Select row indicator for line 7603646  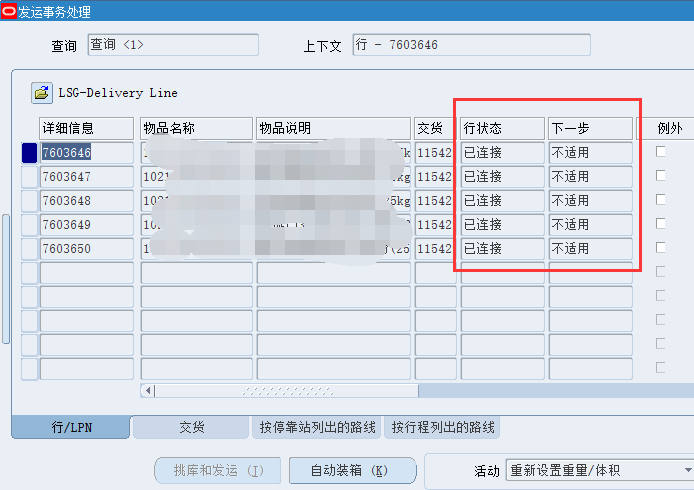[x=29, y=152]
